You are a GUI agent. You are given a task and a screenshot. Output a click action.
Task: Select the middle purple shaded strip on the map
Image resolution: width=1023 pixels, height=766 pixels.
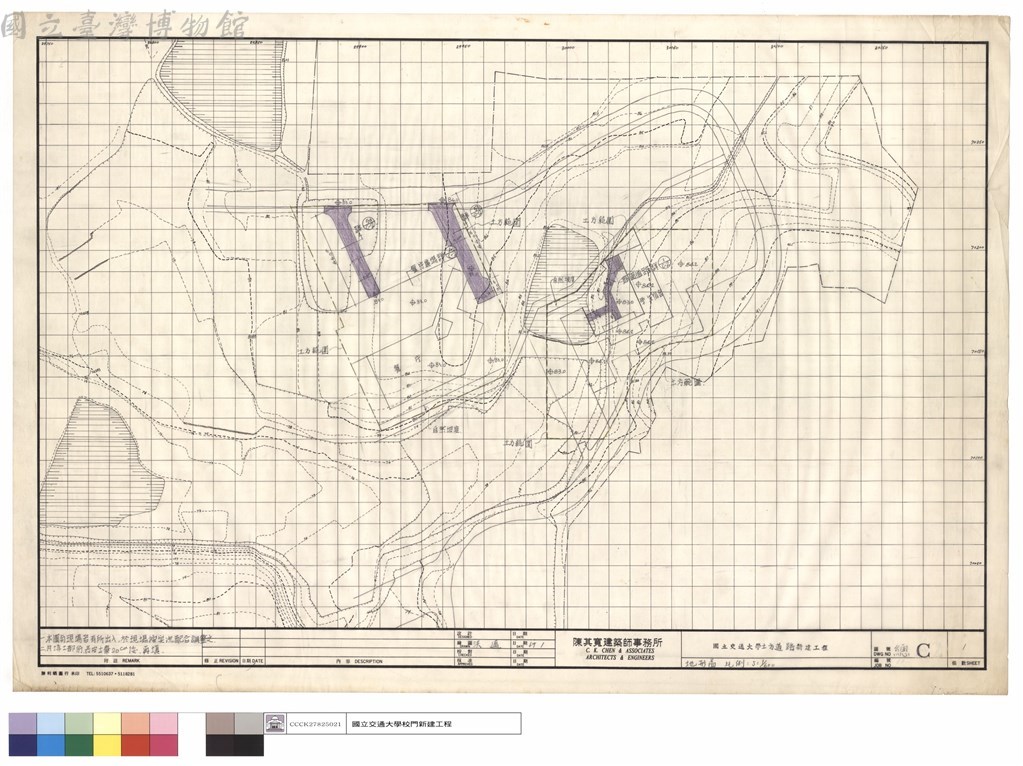pyautogui.click(x=461, y=252)
